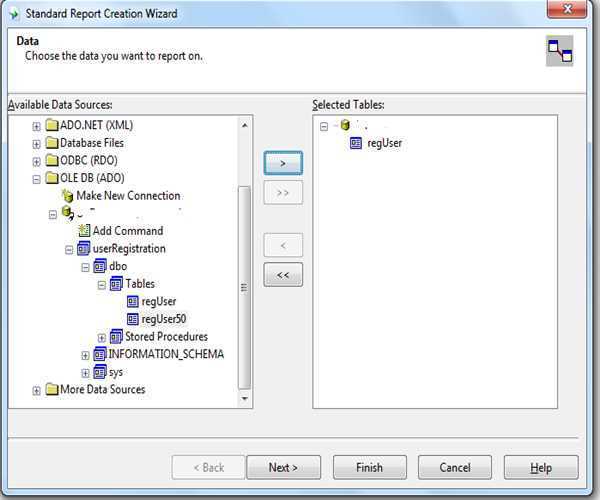The height and width of the screenshot is (500, 600).
Task: Click the data wizard icon at top right
Action: [x=559, y=52]
